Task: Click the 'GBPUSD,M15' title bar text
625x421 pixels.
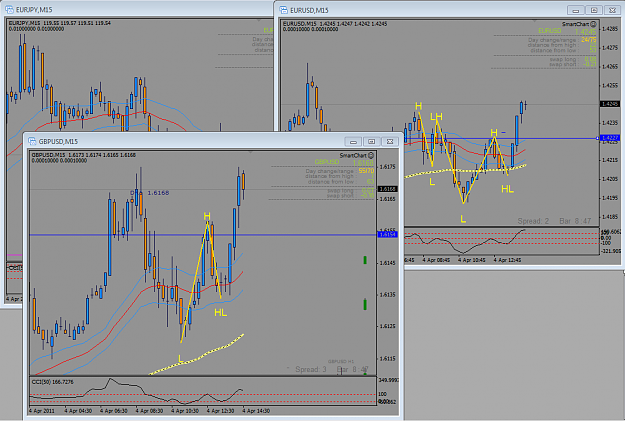Action: pyautogui.click(x=58, y=142)
